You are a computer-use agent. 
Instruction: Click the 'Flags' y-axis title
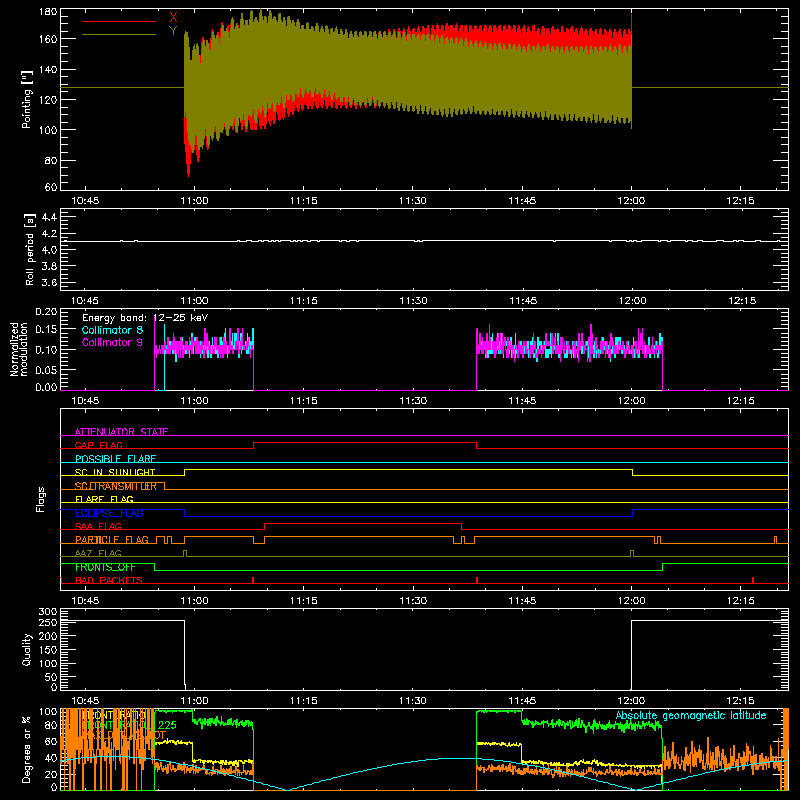click(41, 499)
